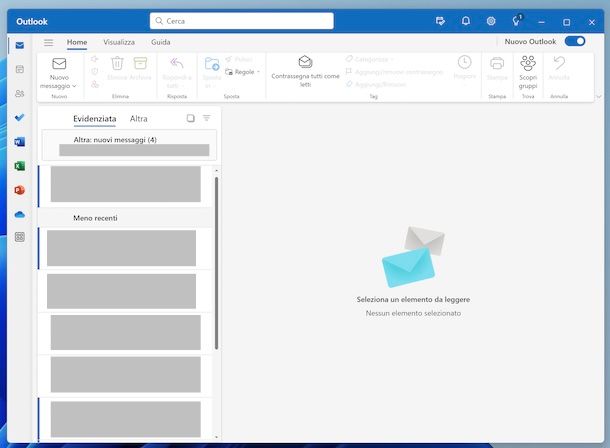Click Contrassegna tutti come letti
610x448 pixels.
(x=305, y=72)
